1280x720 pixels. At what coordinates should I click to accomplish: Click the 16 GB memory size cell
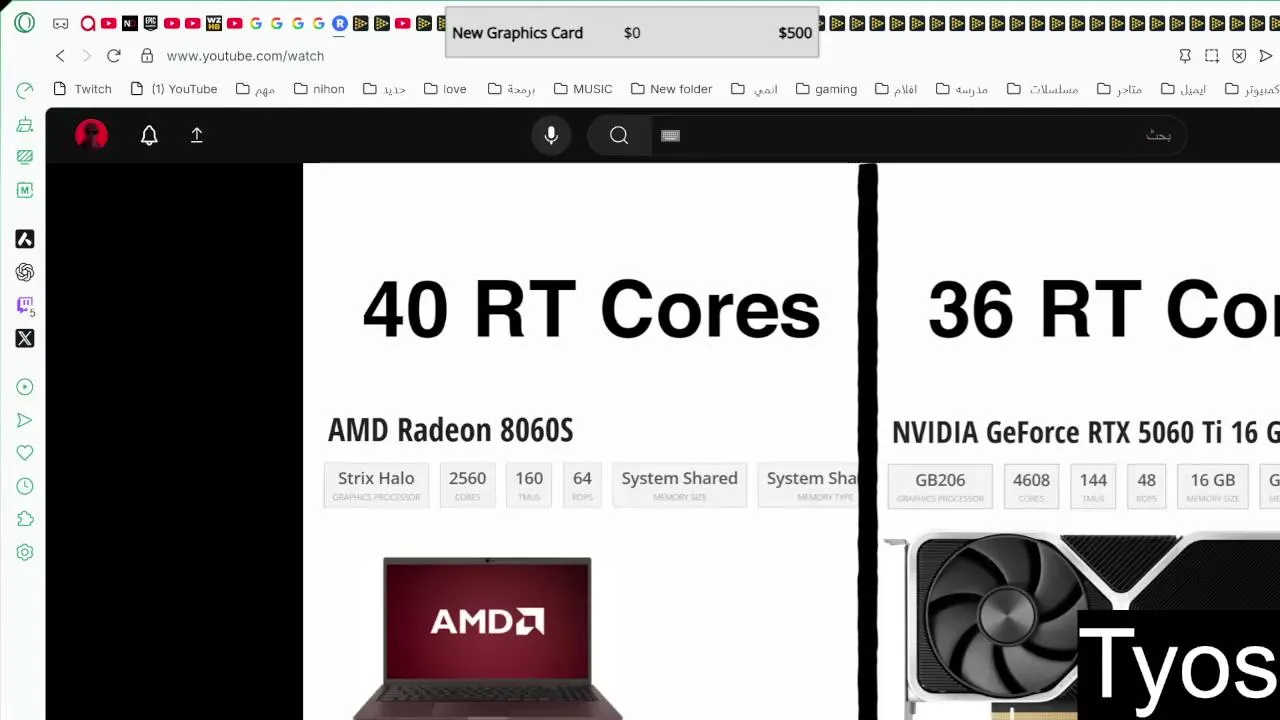[x=1212, y=487]
